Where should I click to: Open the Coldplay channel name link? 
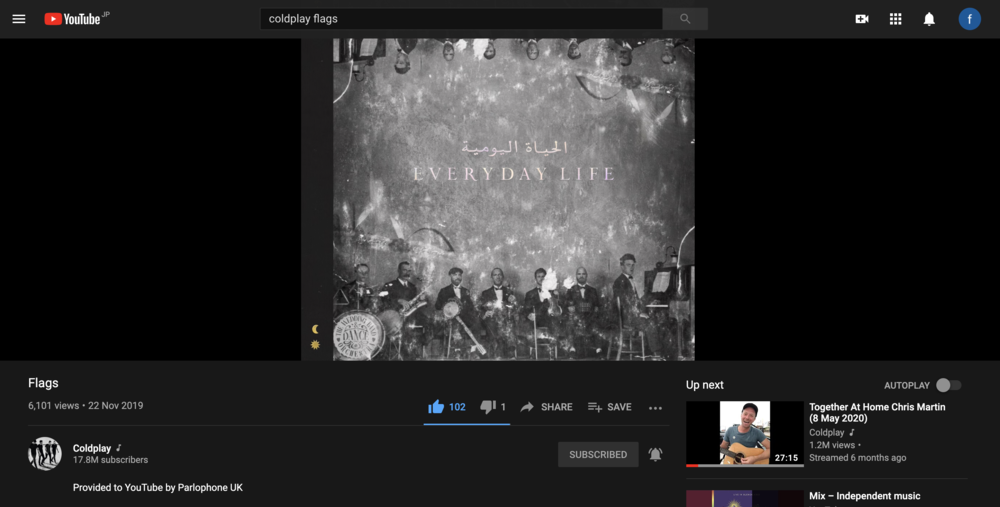point(92,448)
